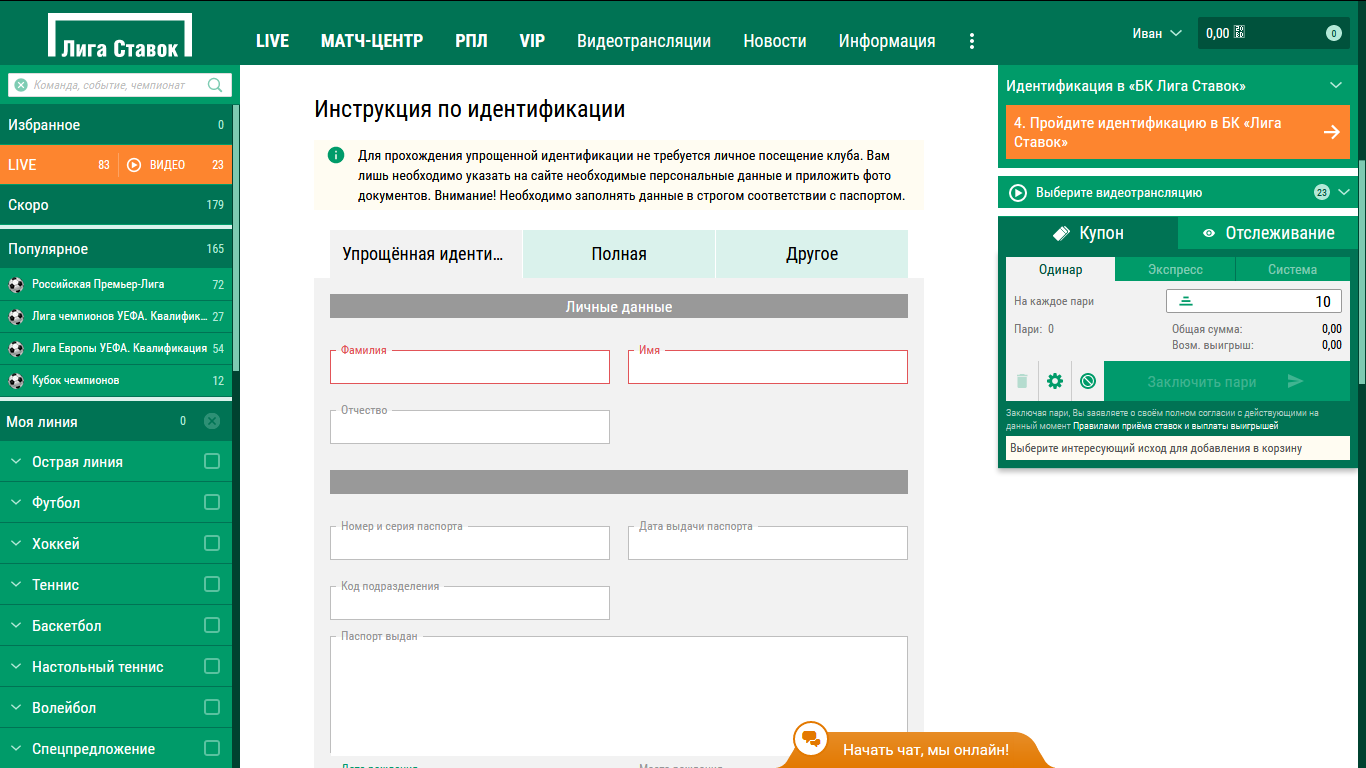Expand the Баскетбол section
The height and width of the screenshot is (768, 1366).
[16, 626]
